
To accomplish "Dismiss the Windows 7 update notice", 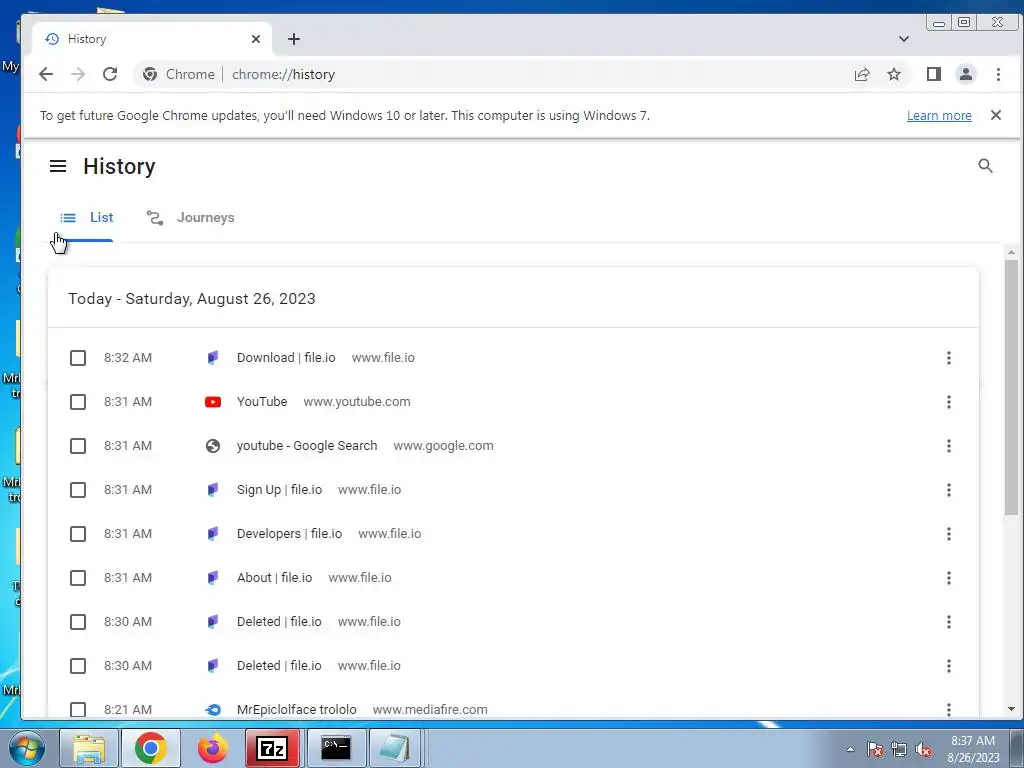I will coord(996,115).
